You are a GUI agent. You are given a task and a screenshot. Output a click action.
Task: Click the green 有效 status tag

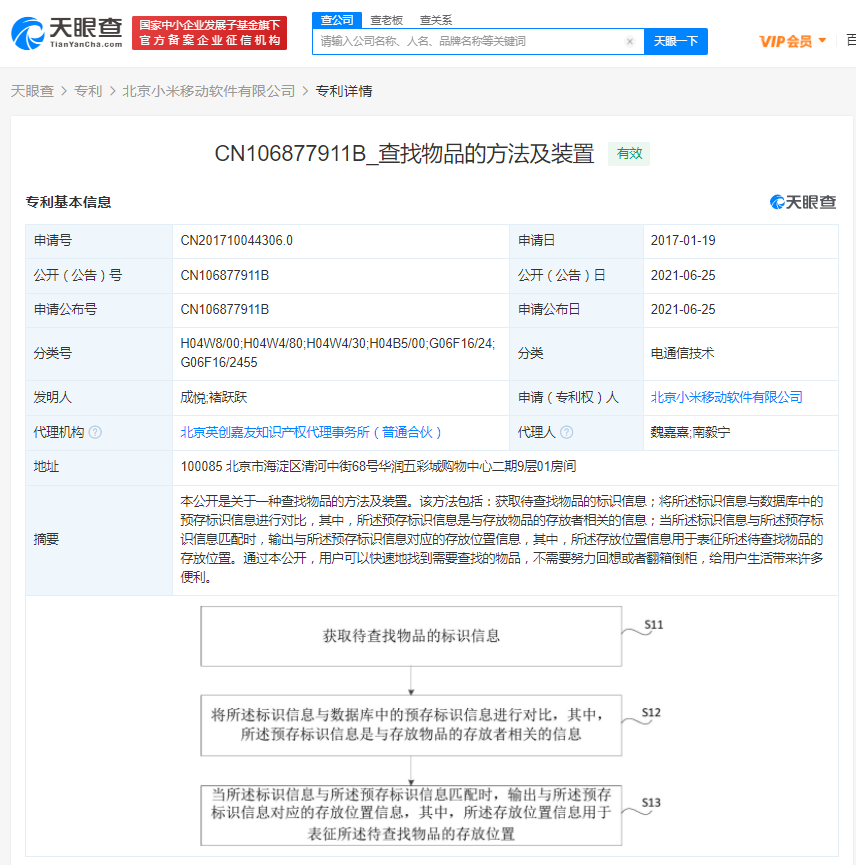coord(628,155)
